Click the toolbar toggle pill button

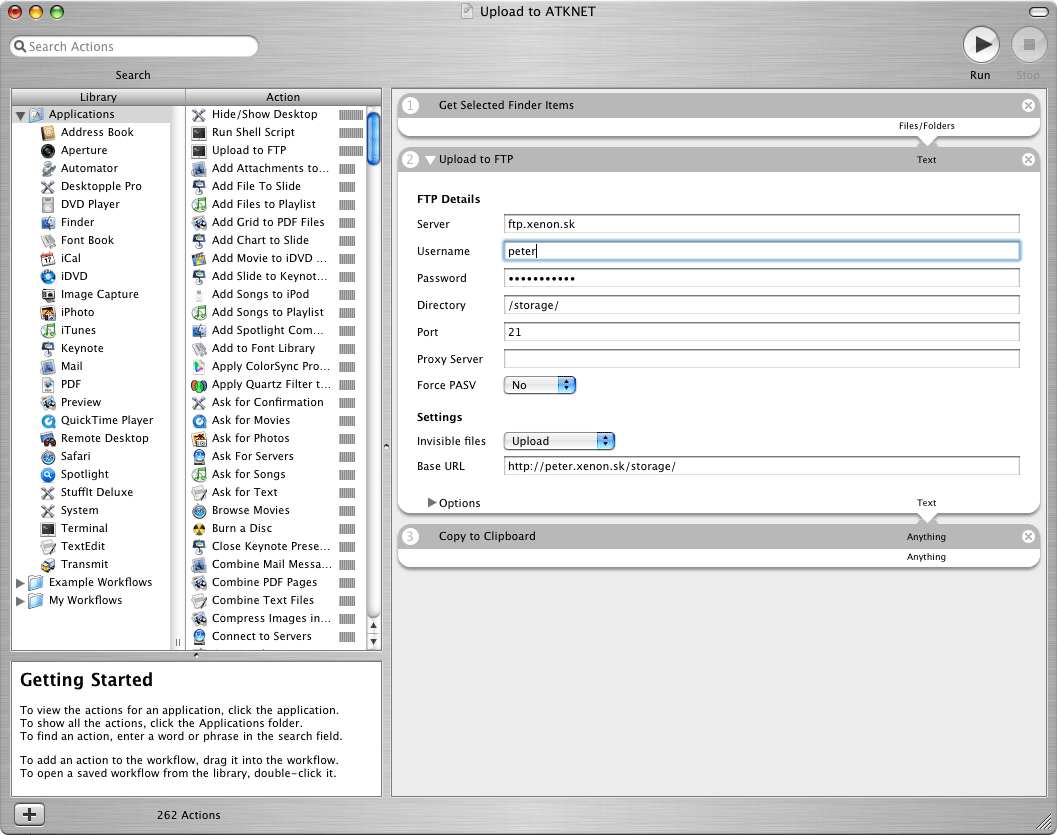(x=1039, y=11)
